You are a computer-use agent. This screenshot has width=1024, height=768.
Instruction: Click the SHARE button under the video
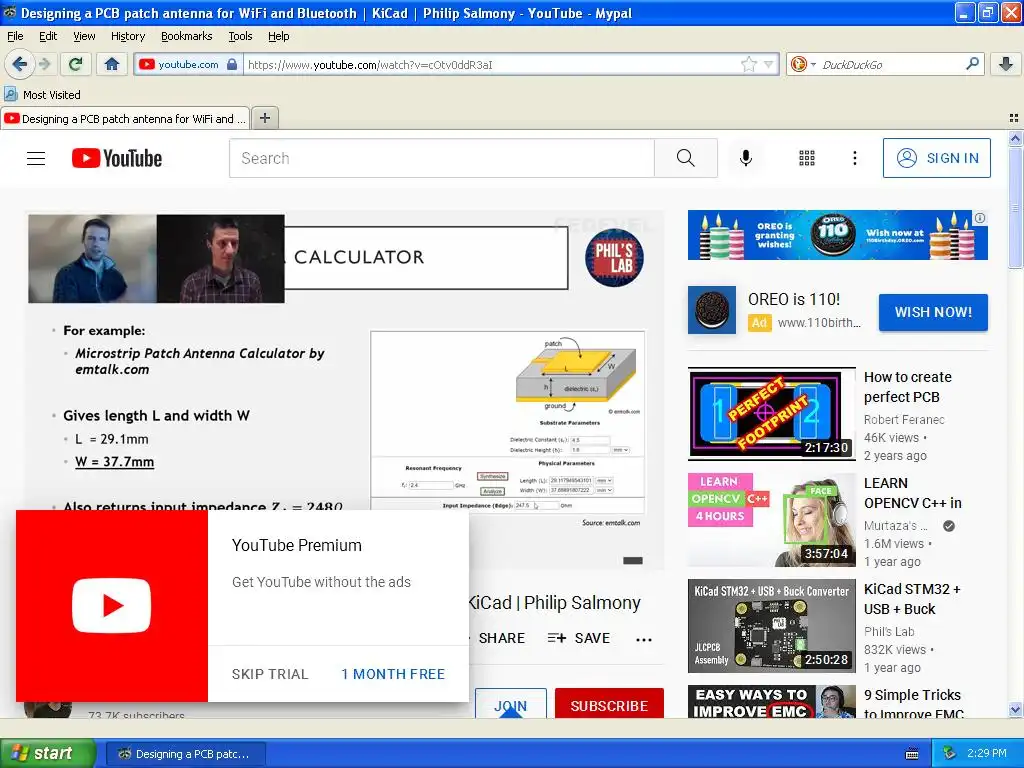click(500, 638)
